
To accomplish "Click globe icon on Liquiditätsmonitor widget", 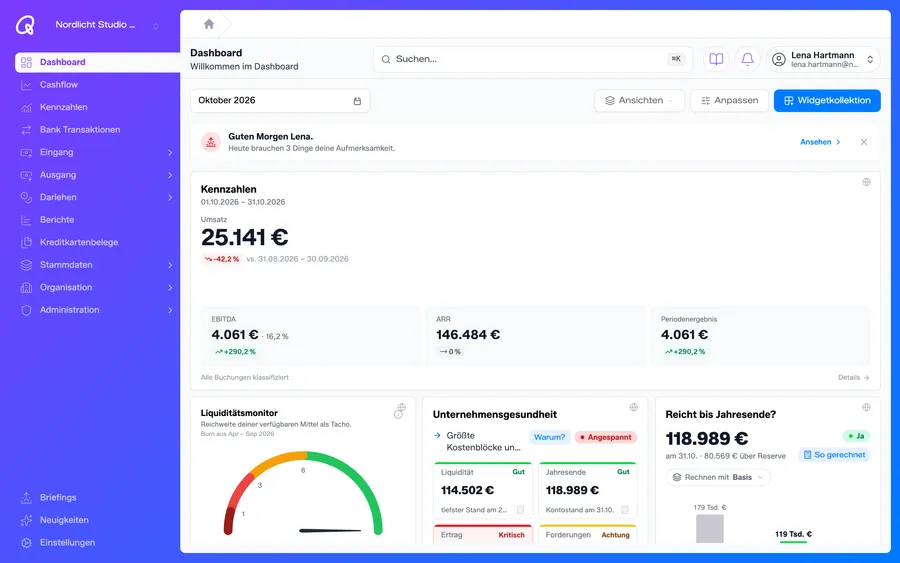I will [402, 407].
